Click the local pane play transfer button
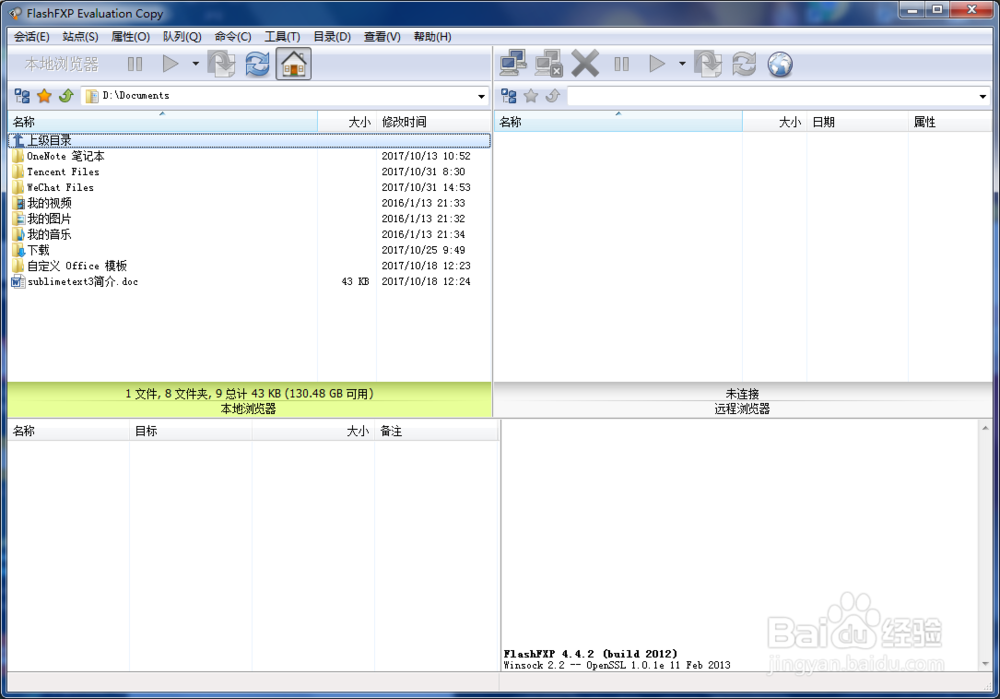The width and height of the screenshot is (1000, 699). point(170,64)
